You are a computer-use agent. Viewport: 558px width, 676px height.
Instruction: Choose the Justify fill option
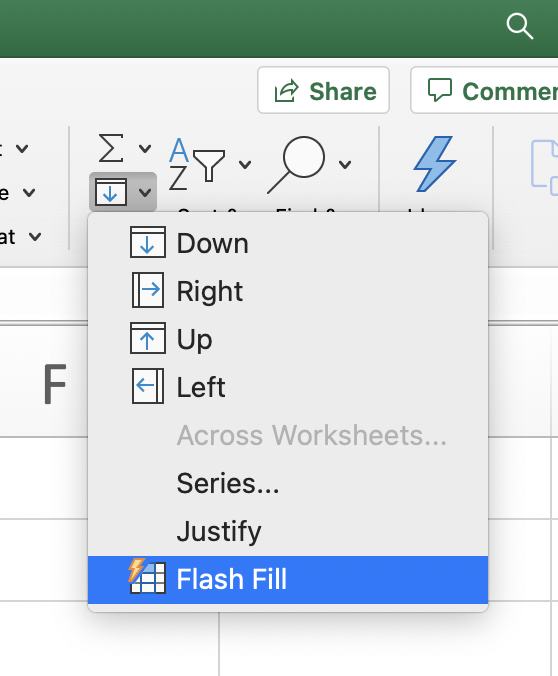(x=288, y=531)
